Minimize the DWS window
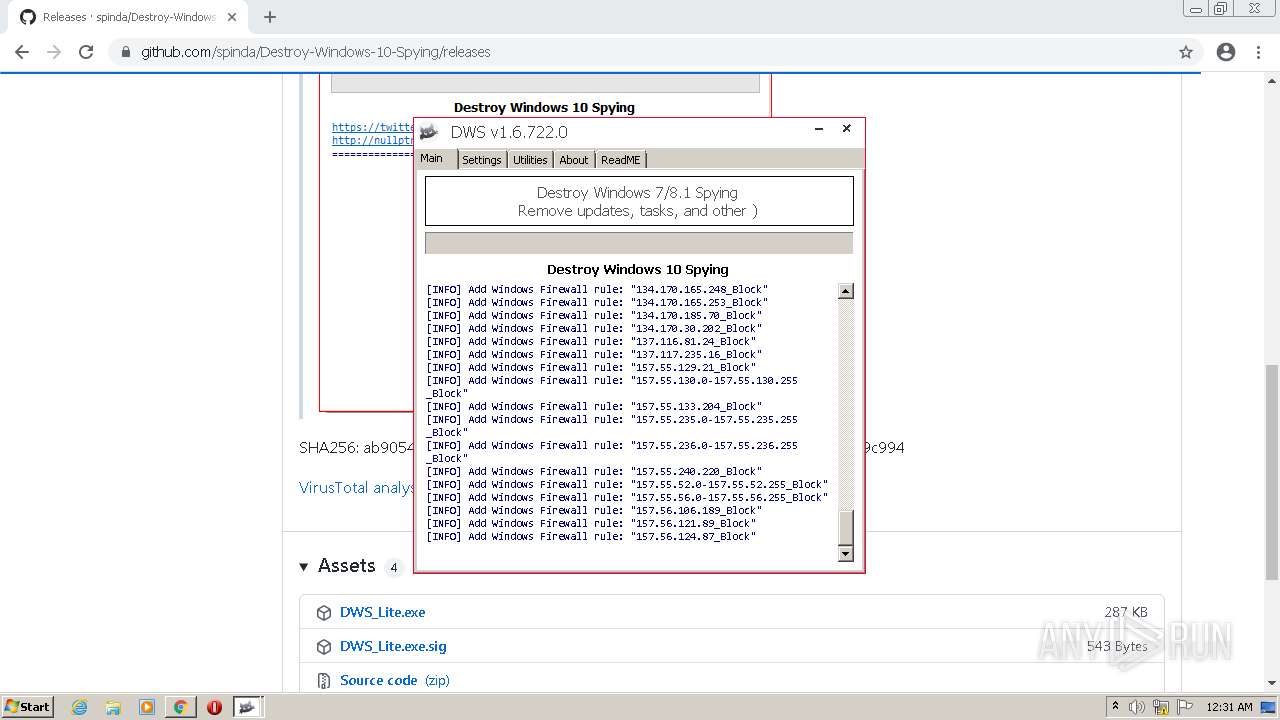This screenshot has width=1280, height=720. pos(819,129)
